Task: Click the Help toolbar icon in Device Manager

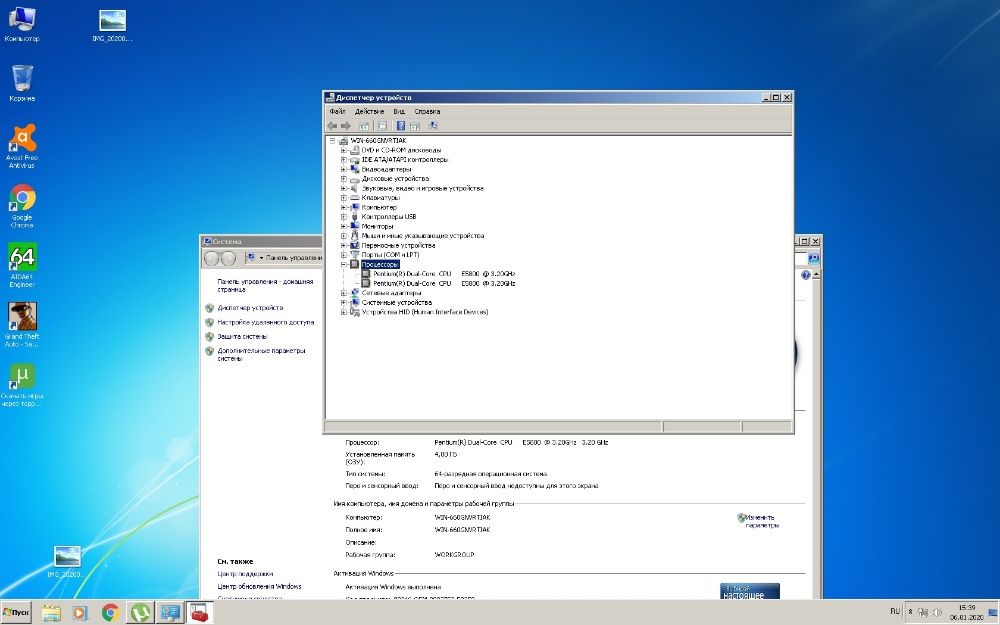Action: (400, 126)
